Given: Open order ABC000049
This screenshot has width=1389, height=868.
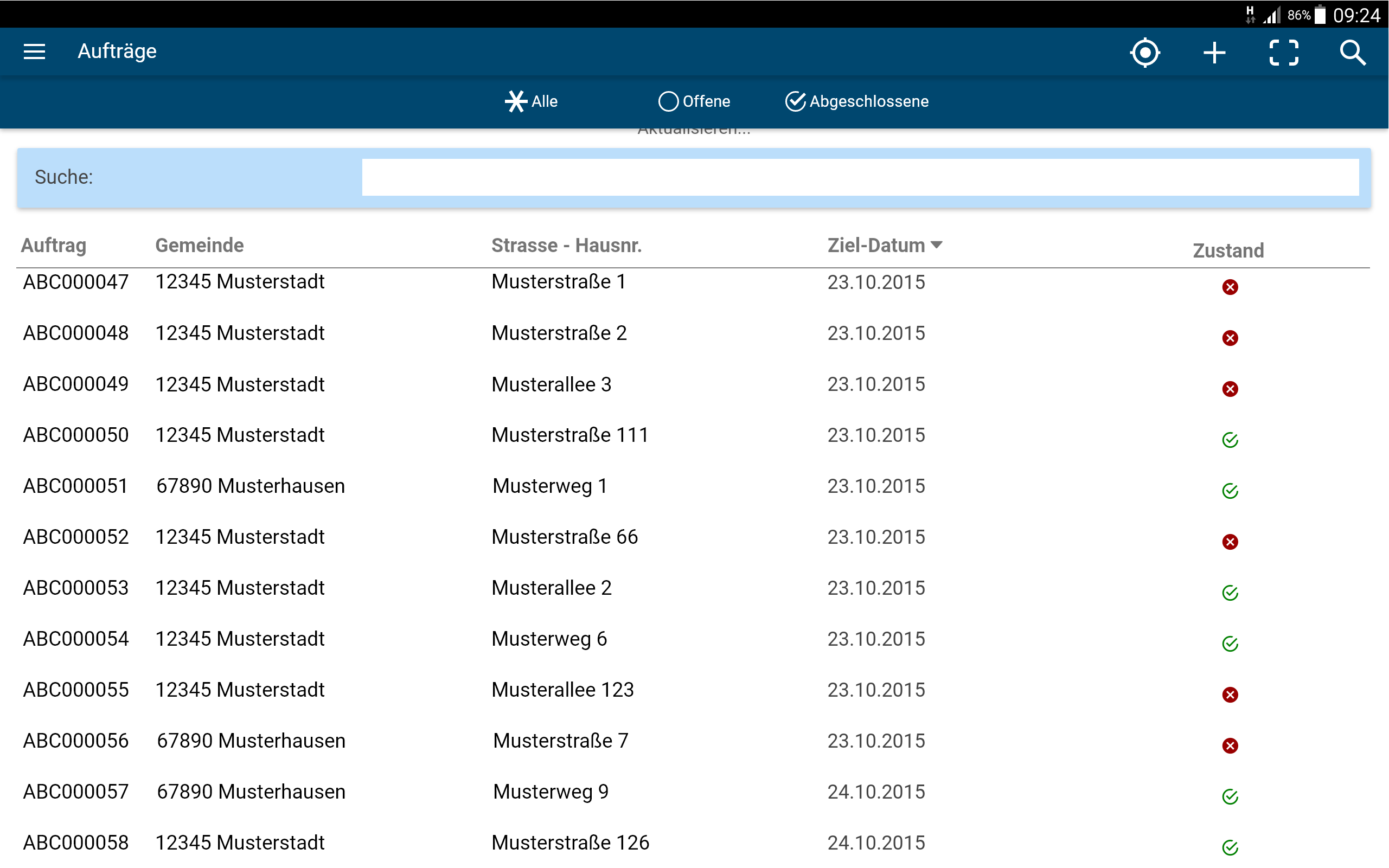Looking at the screenshot, I should click(76, 384).
